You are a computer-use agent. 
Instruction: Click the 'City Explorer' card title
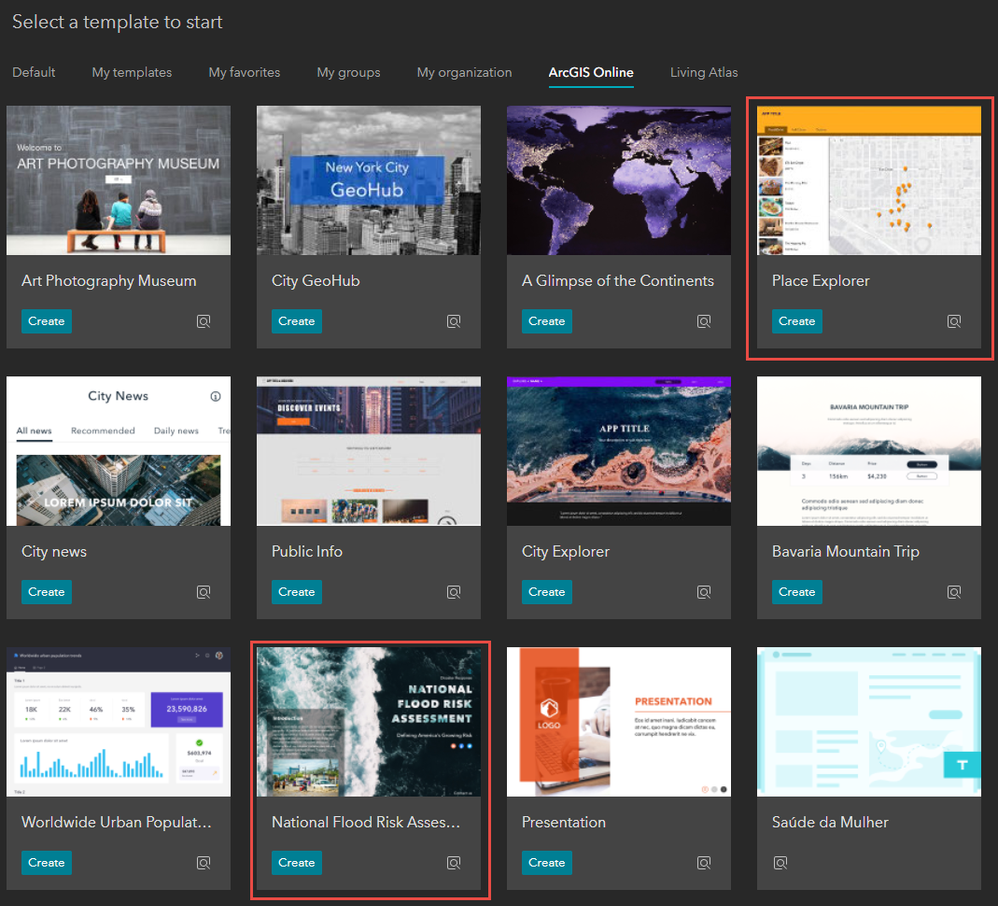tap(566, 551)
